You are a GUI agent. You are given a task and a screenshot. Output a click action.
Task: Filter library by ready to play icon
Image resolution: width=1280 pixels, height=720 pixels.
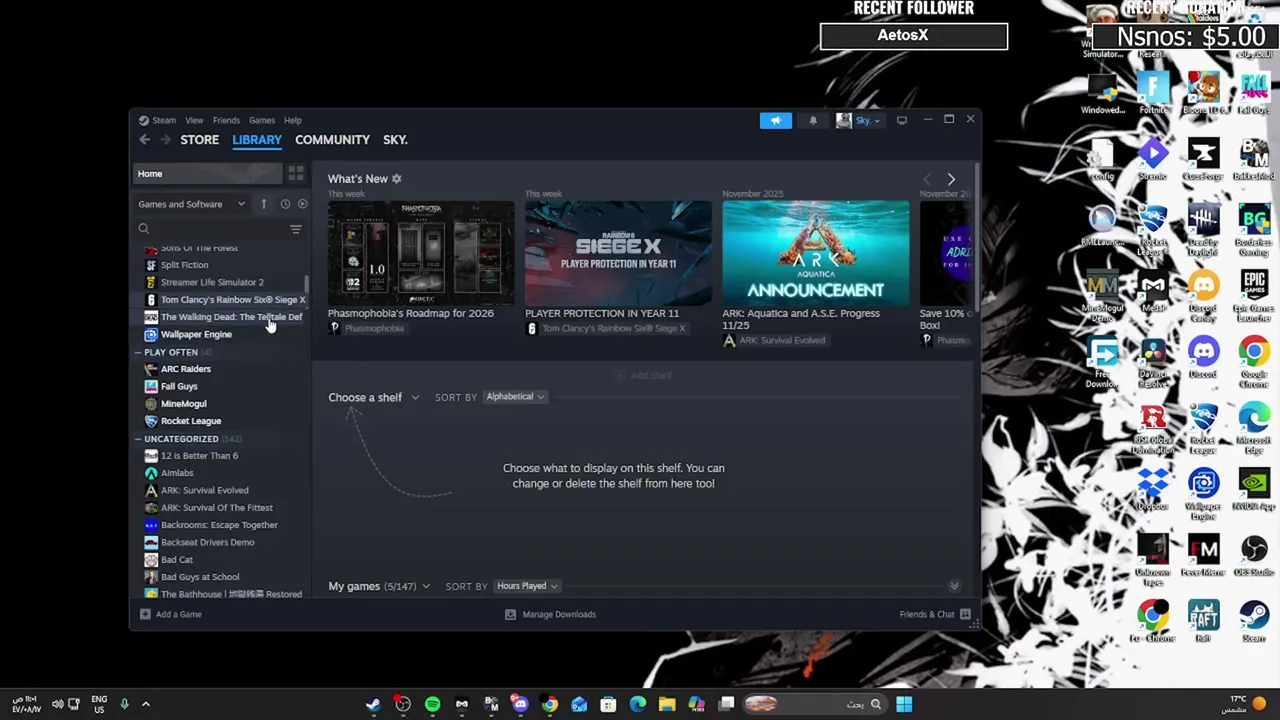302,204
